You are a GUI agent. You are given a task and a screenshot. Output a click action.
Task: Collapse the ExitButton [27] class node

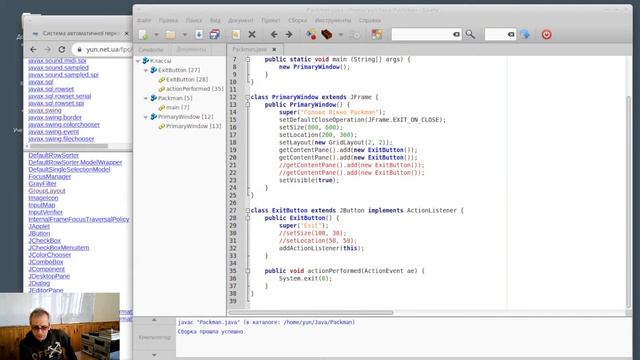coord(146,70)
